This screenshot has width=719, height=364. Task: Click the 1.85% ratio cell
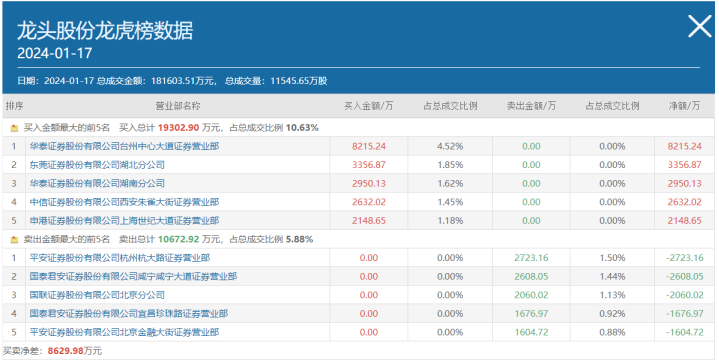click(450, 165)
